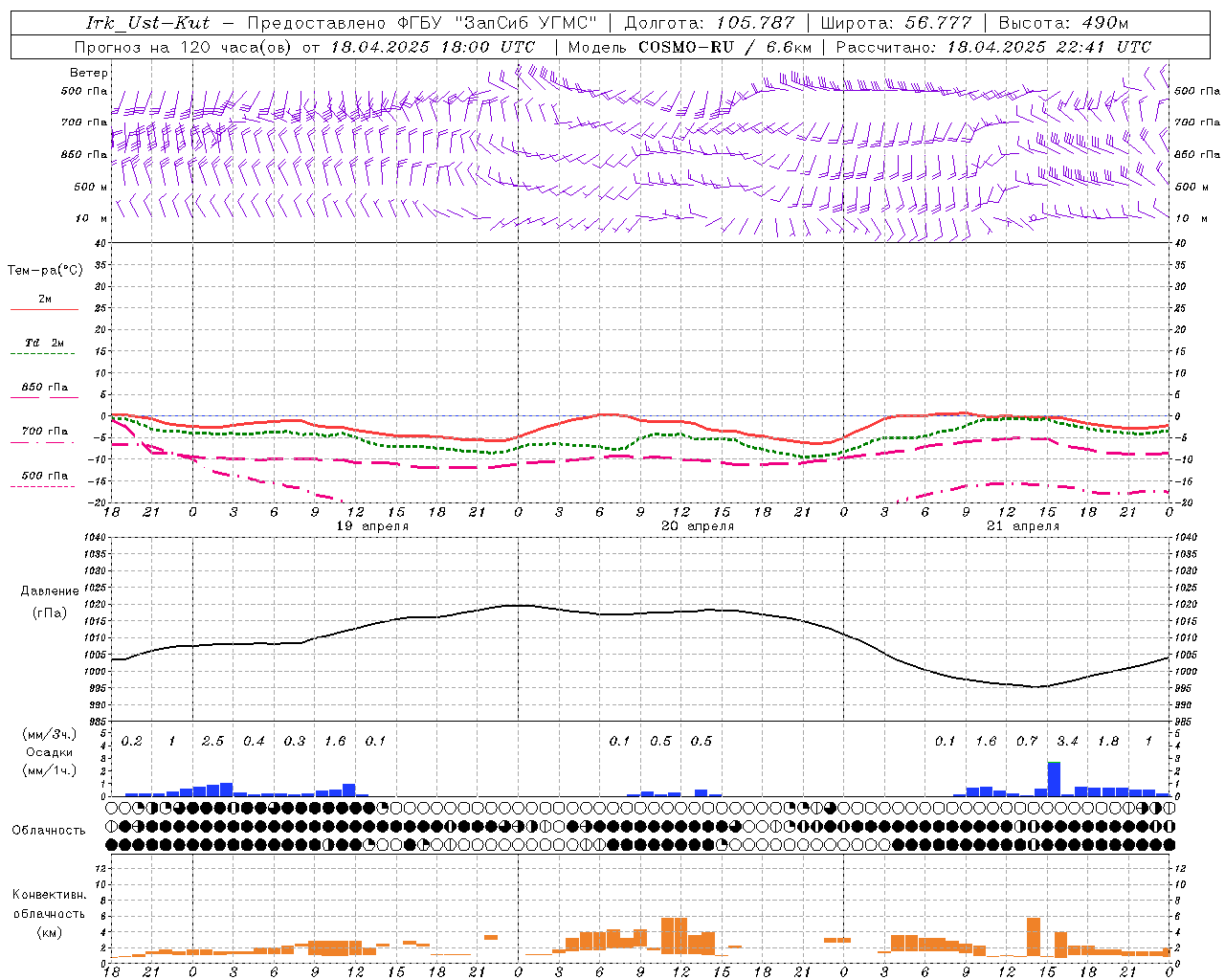This screenshot has height=980, width=1225.
Task: Click the precipitation value 1.8
Action: [1107, 741]
